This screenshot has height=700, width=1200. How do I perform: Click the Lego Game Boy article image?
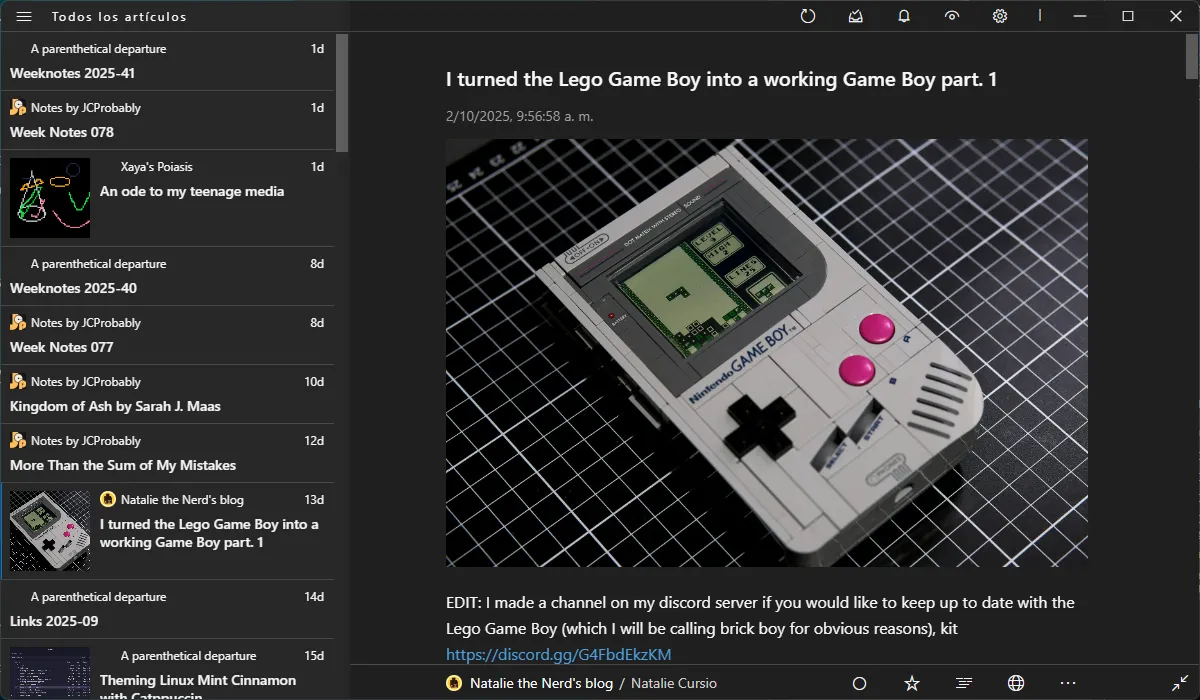[x=766, y=352]
